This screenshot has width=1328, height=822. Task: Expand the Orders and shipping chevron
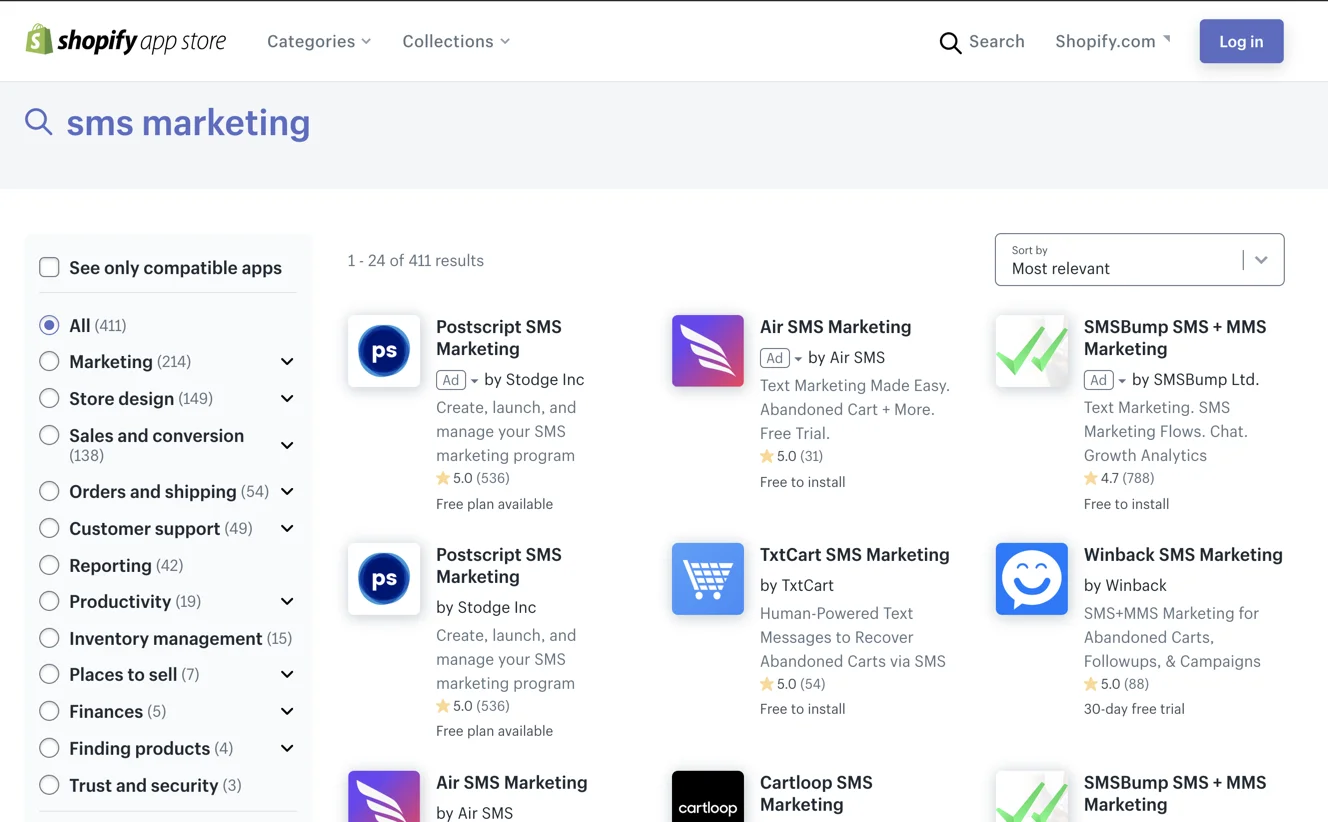287,491
